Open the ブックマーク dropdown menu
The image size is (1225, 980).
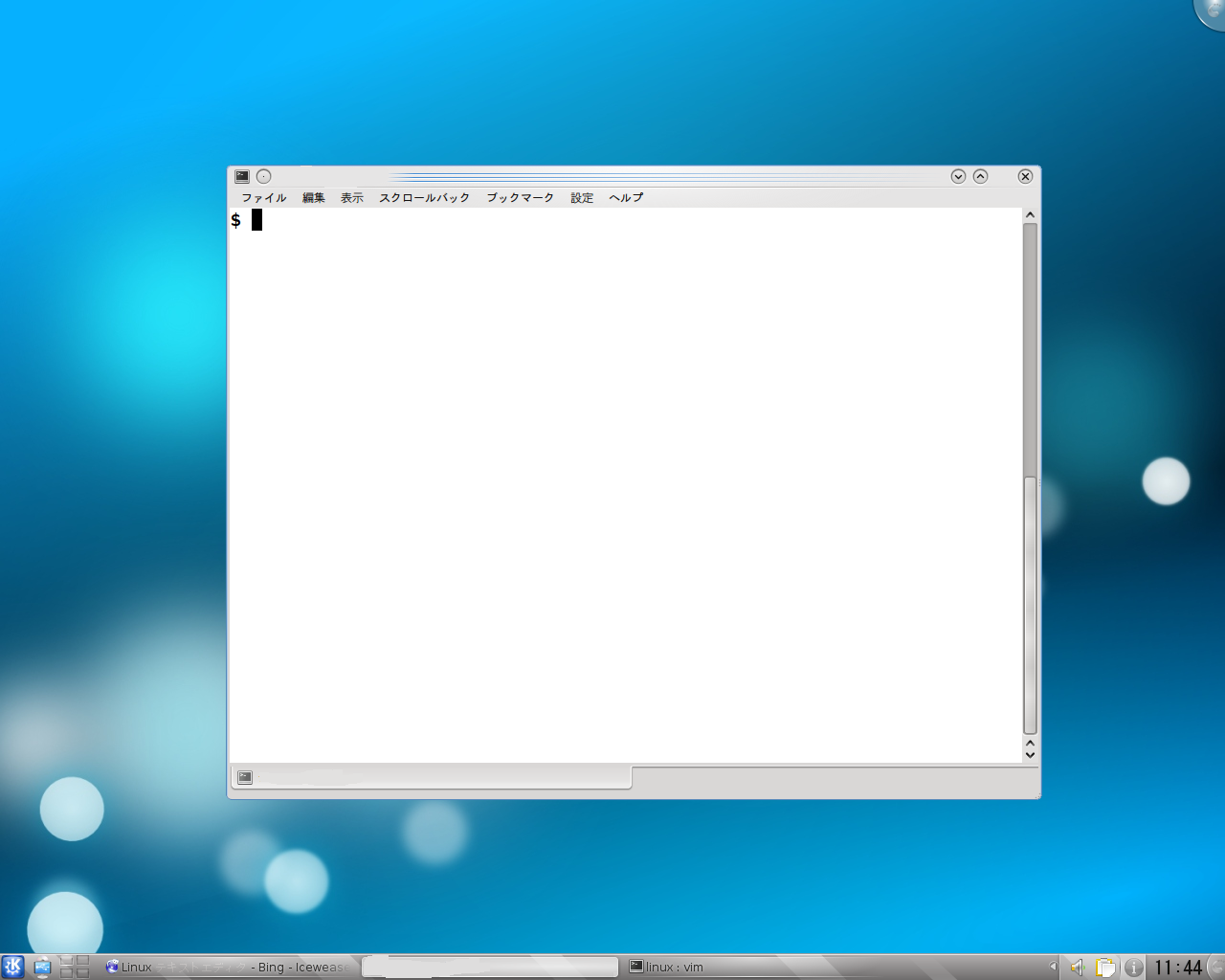520,198
